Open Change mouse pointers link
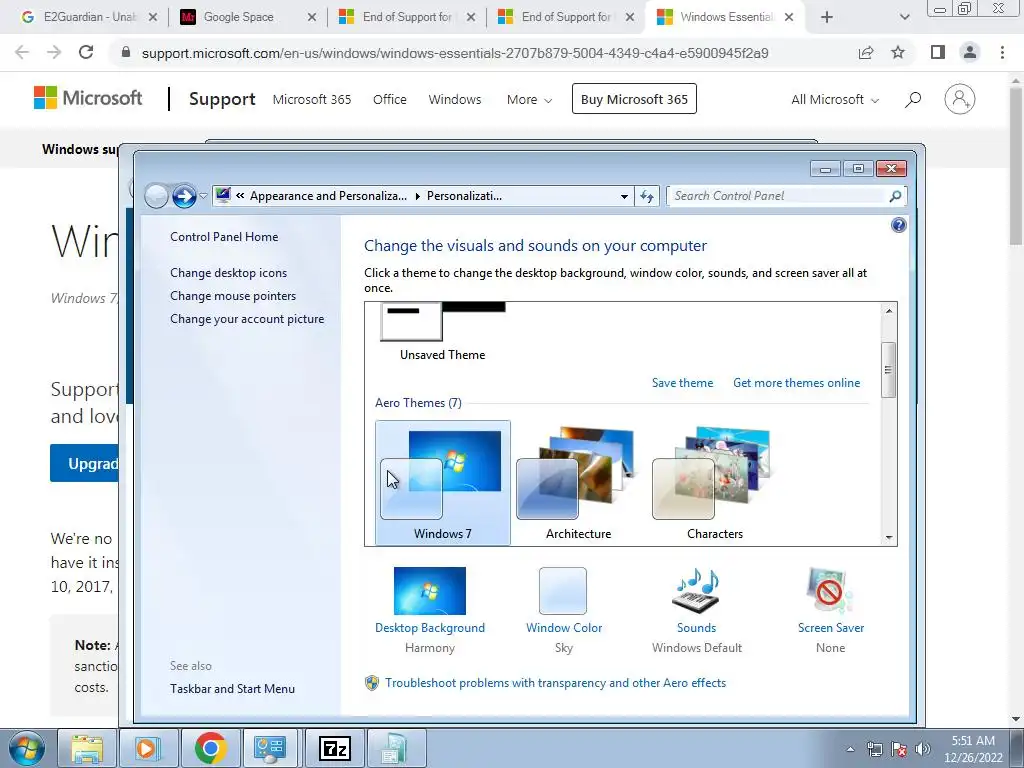This screenshot has height=768, width=1024. pyautogui.click(x=233, y=296)
